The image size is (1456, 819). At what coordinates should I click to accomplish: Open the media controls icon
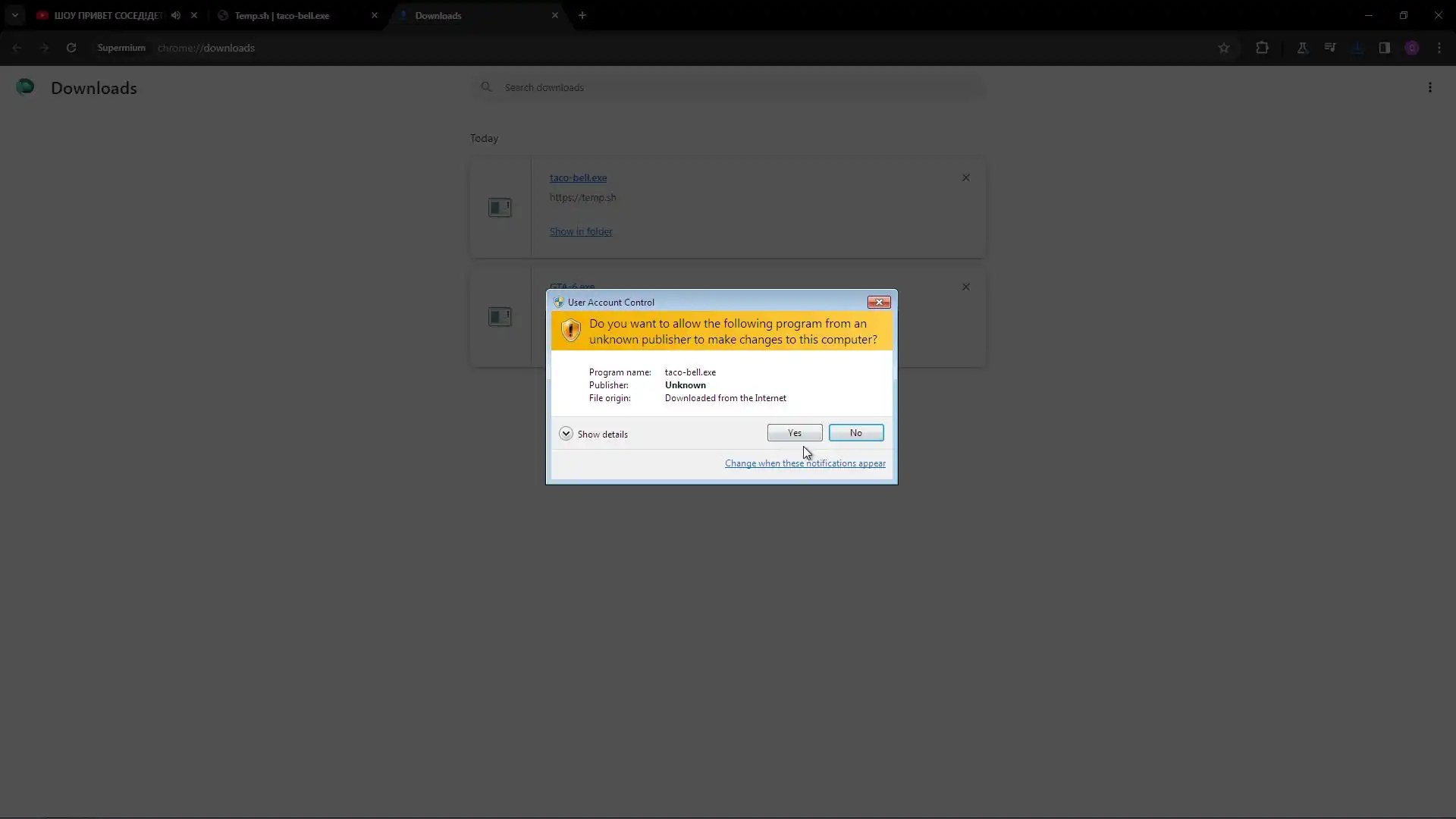coord(1329,48)
